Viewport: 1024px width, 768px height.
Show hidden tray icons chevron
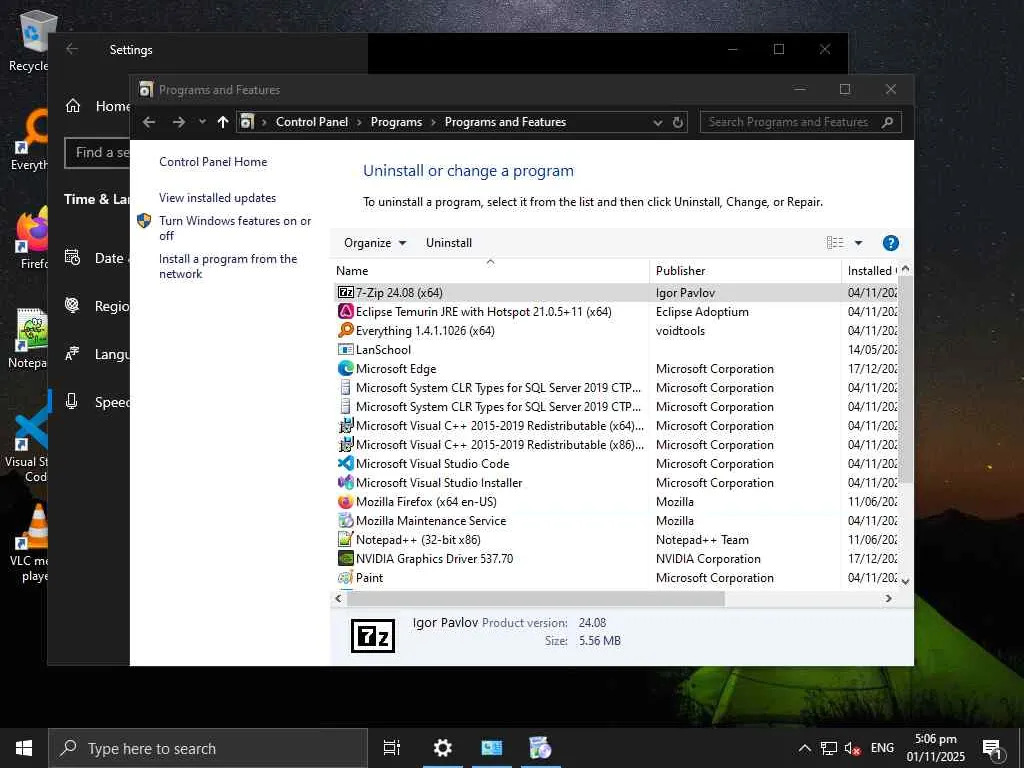[805, 748]
